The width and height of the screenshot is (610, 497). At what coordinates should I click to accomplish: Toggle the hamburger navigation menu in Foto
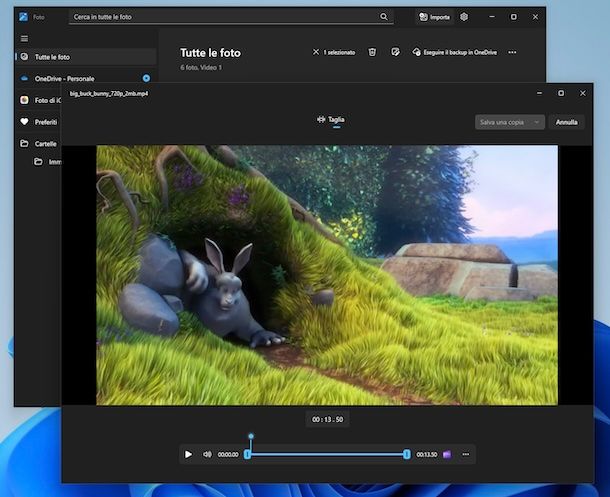[25, 38]
